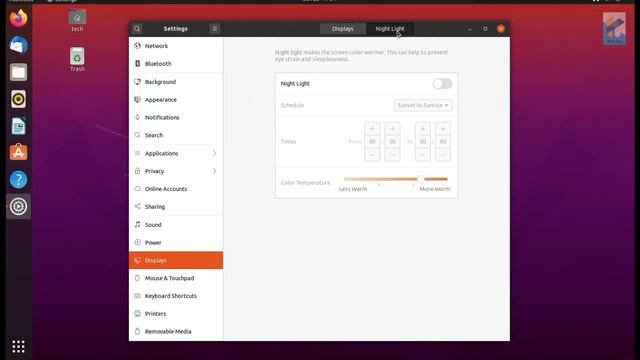Click the Search magnifier icon in sidebar
This screenshot has width=640, height=360.
tap(138, 135)
